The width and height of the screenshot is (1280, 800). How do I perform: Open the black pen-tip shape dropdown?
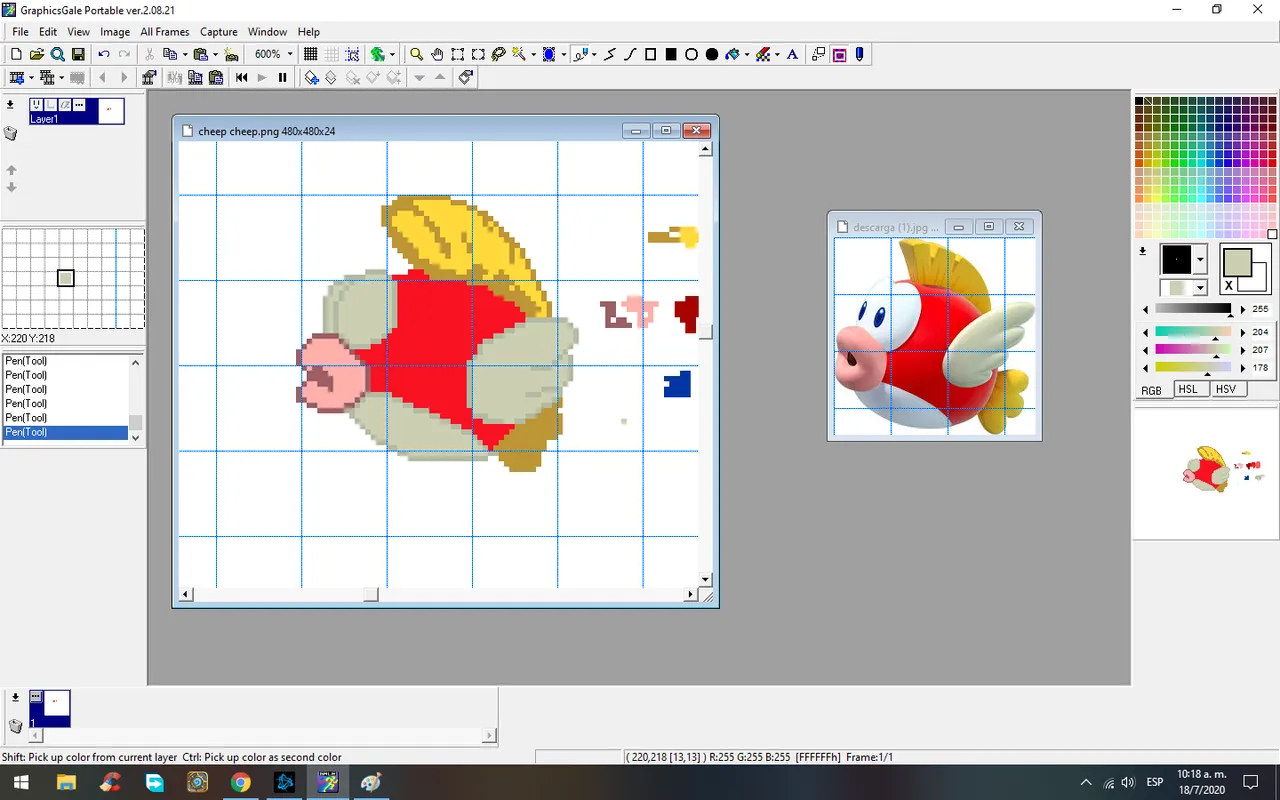pos(1200,260)
